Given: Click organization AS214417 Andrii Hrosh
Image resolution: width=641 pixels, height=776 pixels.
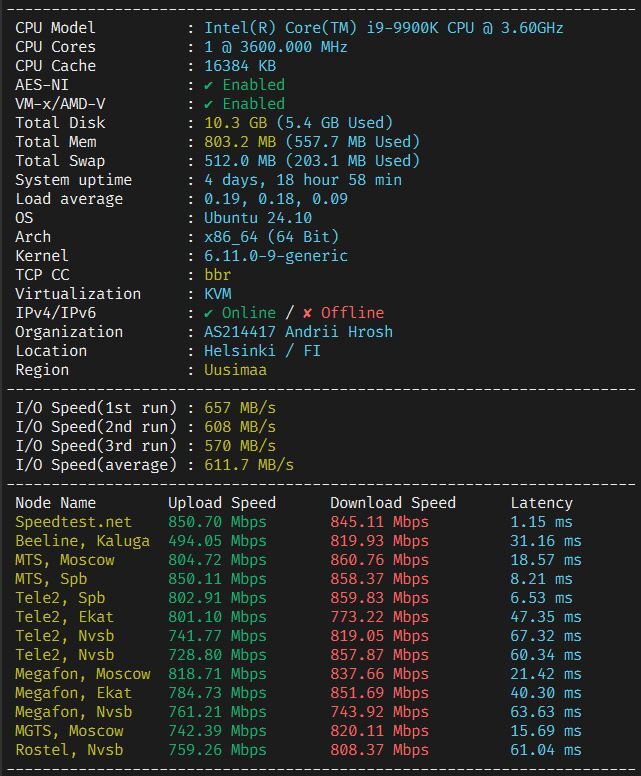Looking at the screenshot, I should (x=298, y=332).
